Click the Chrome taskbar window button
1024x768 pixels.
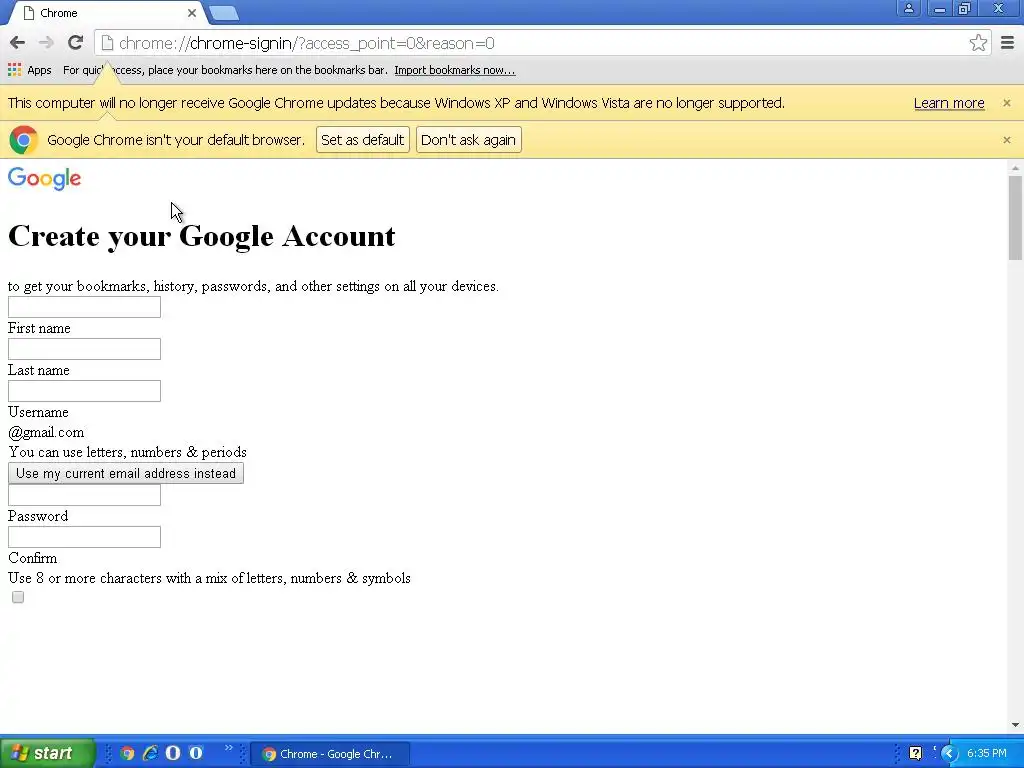[330, 754]
